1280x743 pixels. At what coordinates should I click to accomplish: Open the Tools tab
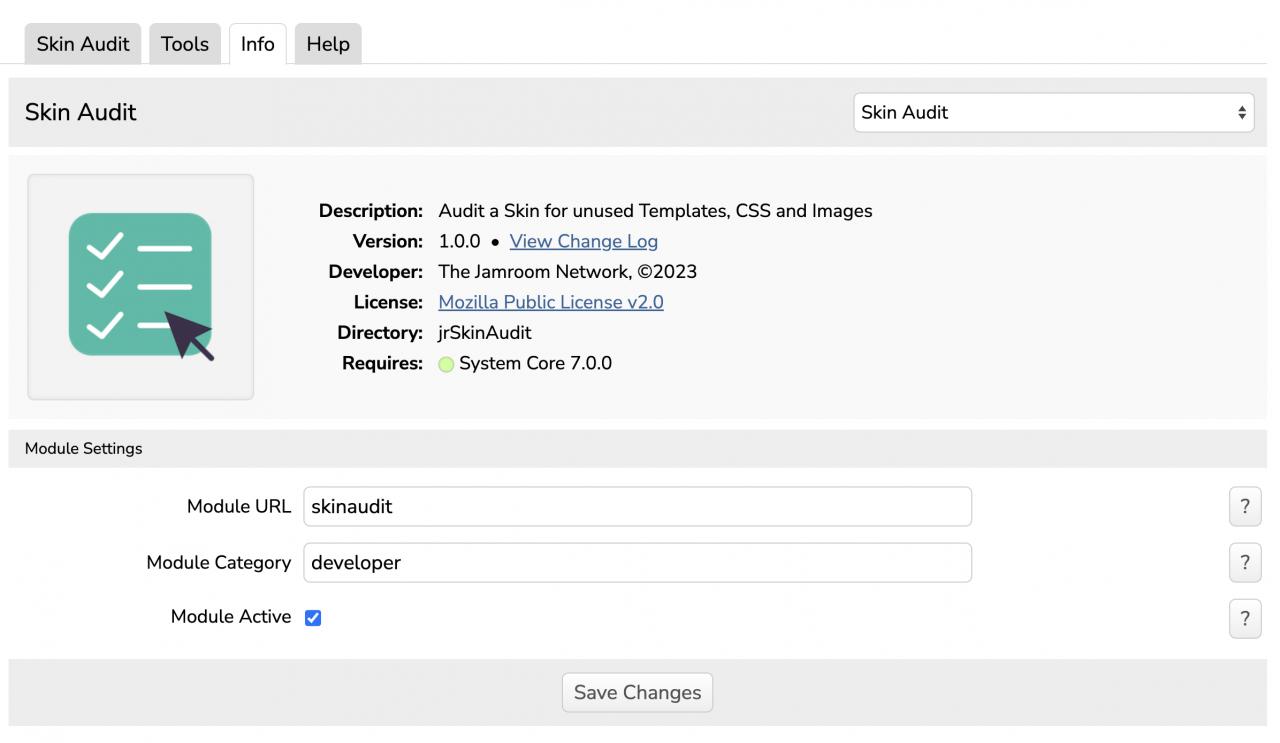coord(185,44)
